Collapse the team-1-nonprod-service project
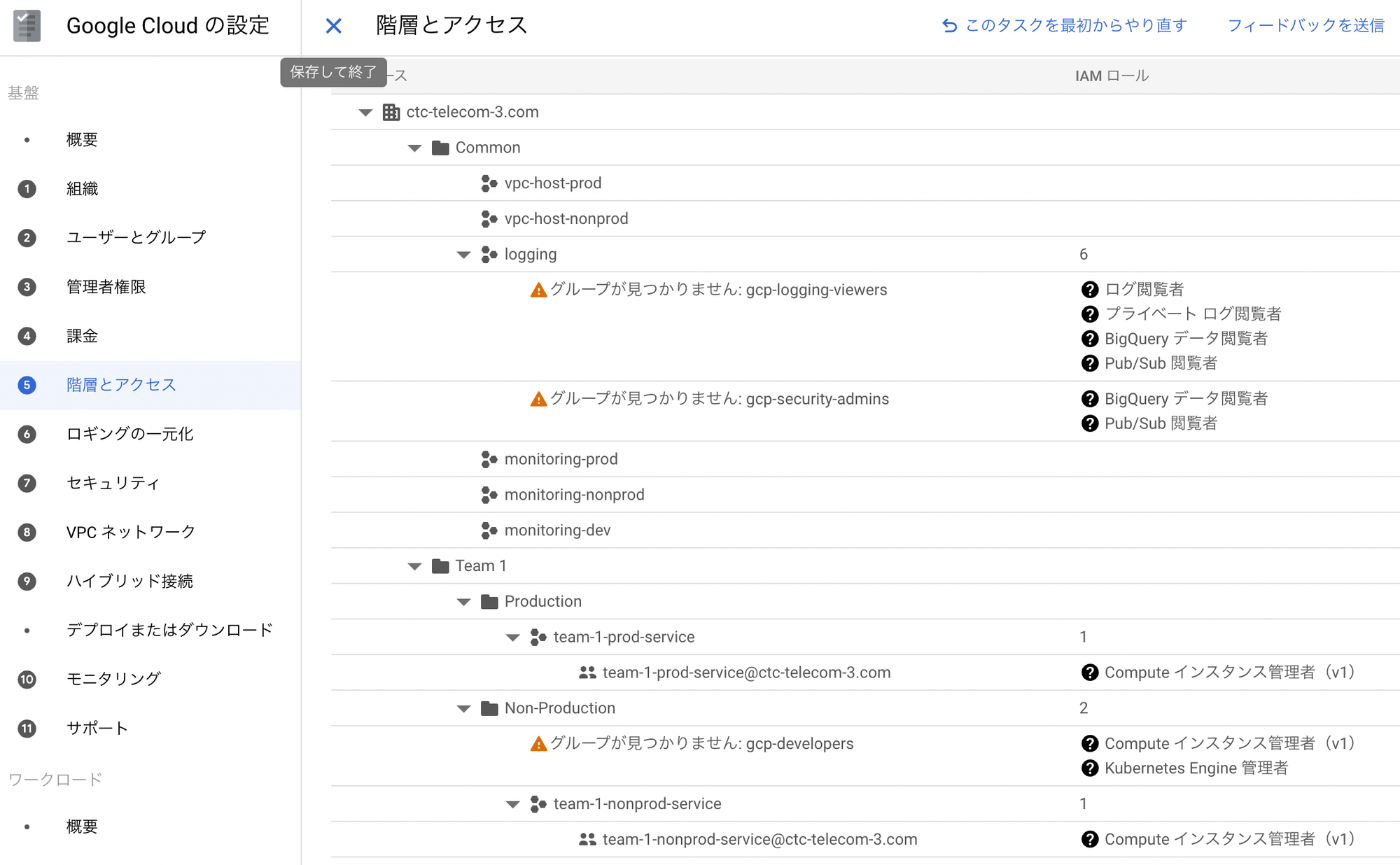Screen dimensions: 1400x865 tap(512, 804)
